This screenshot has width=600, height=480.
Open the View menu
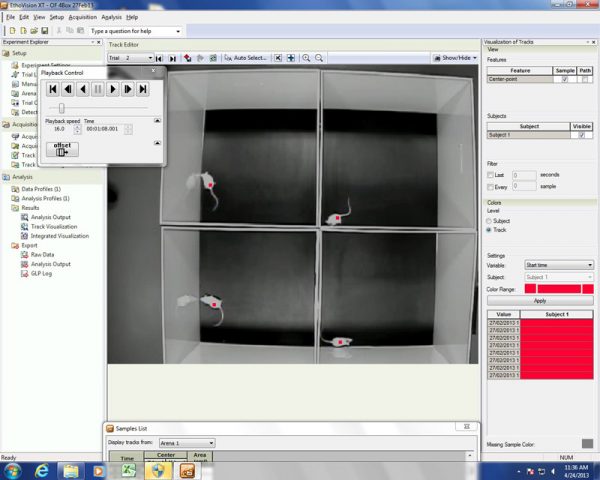(x=39, y=17)
